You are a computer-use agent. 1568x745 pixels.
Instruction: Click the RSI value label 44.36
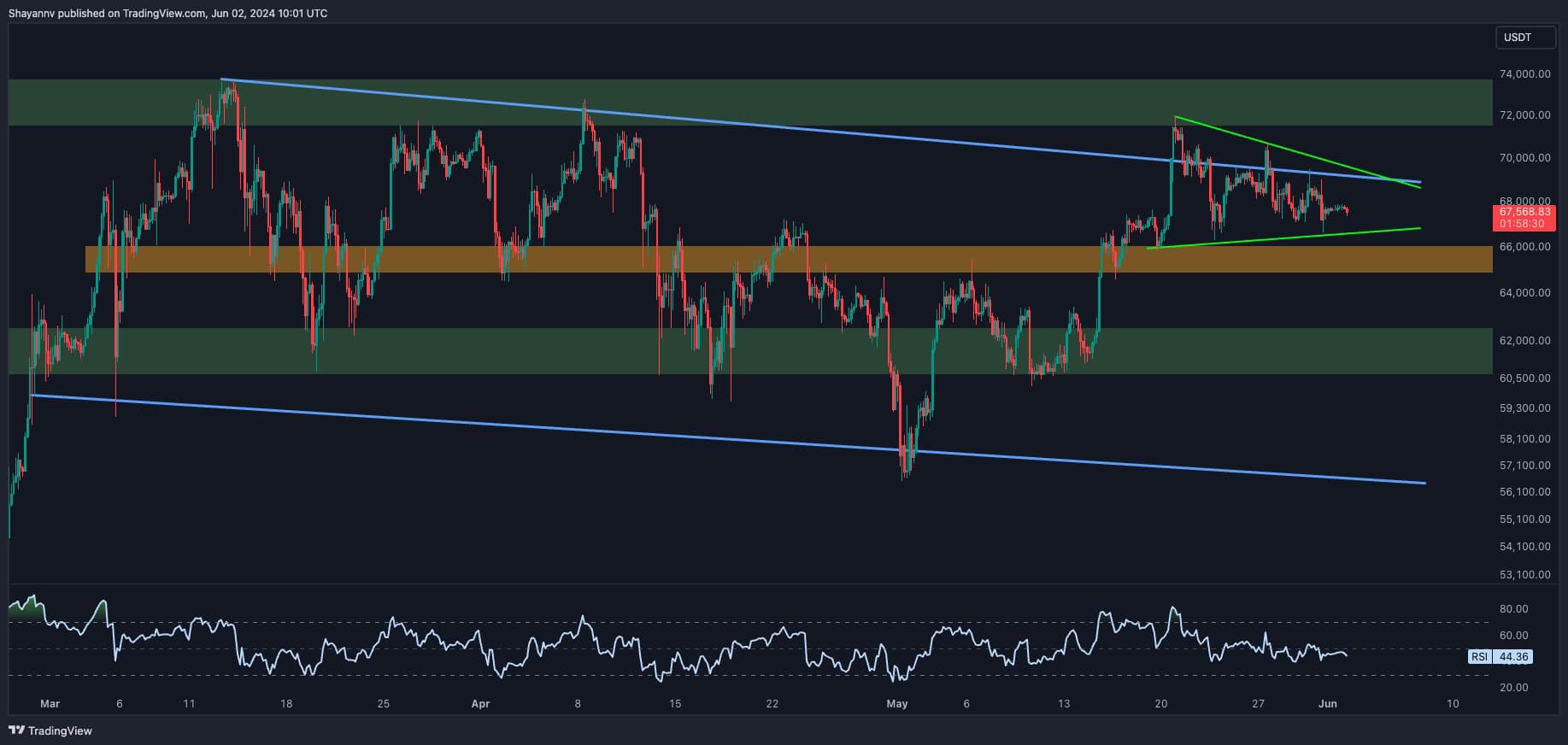coord(1513,657)
